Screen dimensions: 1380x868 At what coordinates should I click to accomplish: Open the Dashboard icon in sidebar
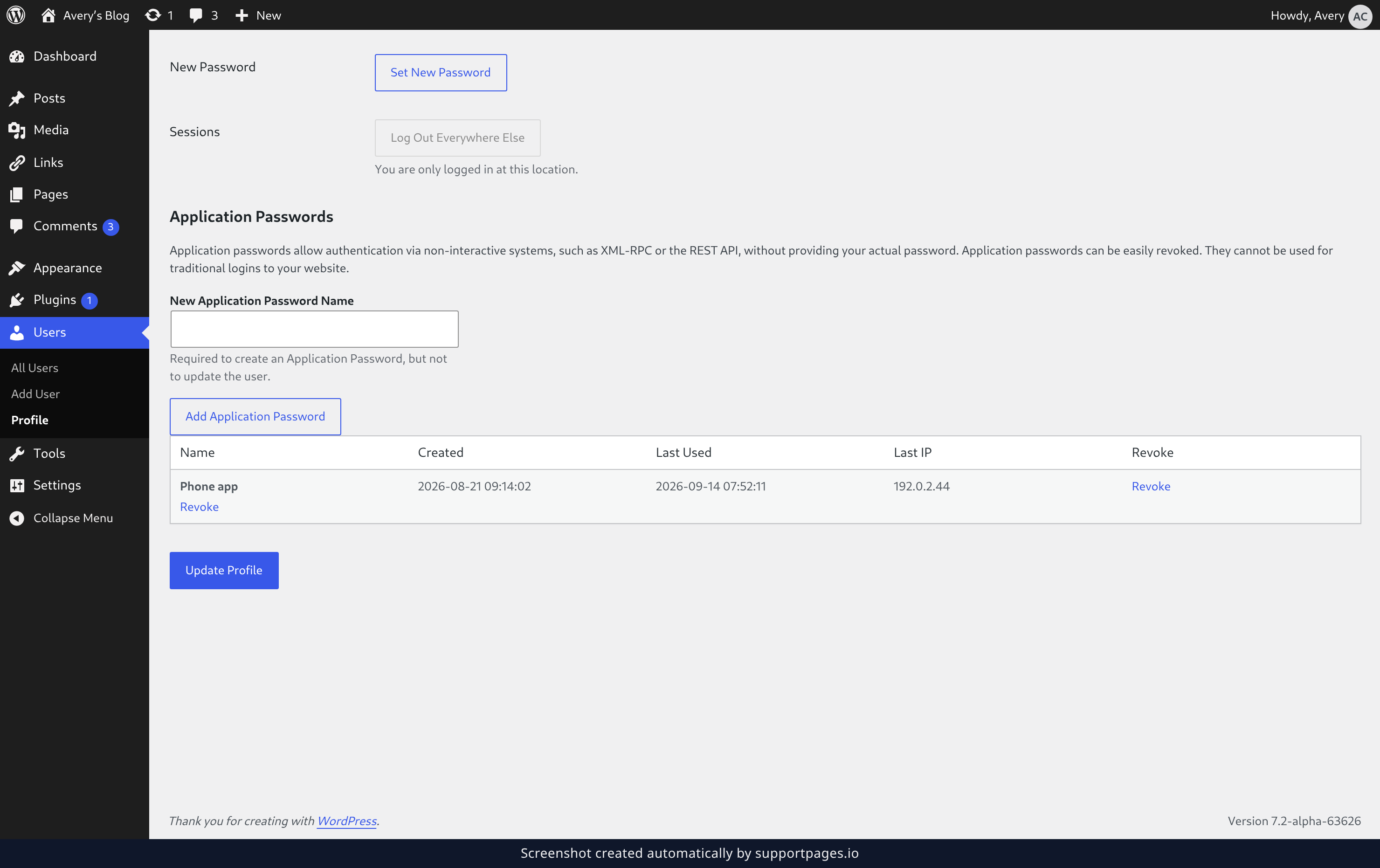click(x=17, y=56)
